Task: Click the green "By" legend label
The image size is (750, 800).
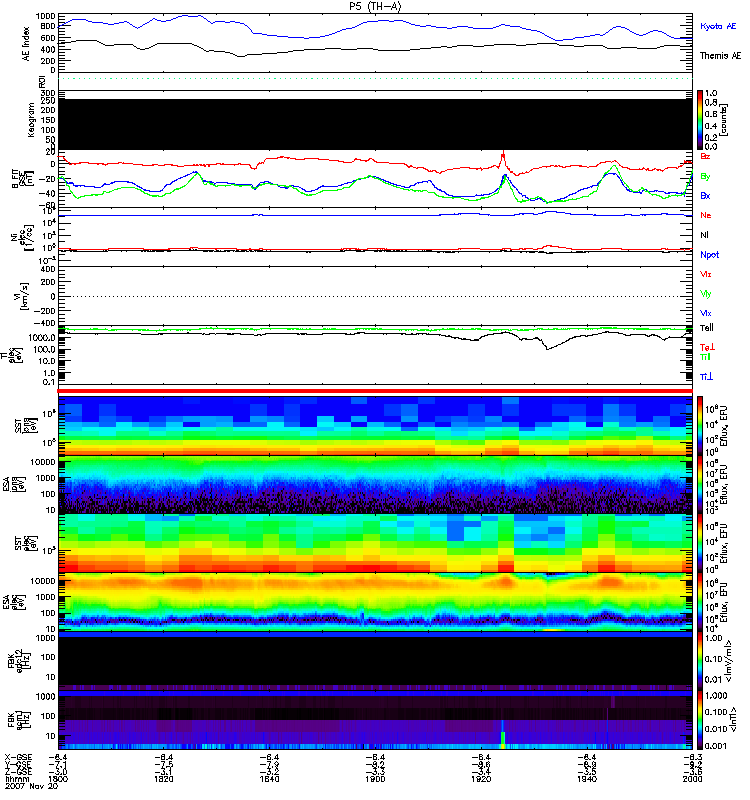Action: click(705, 177)
